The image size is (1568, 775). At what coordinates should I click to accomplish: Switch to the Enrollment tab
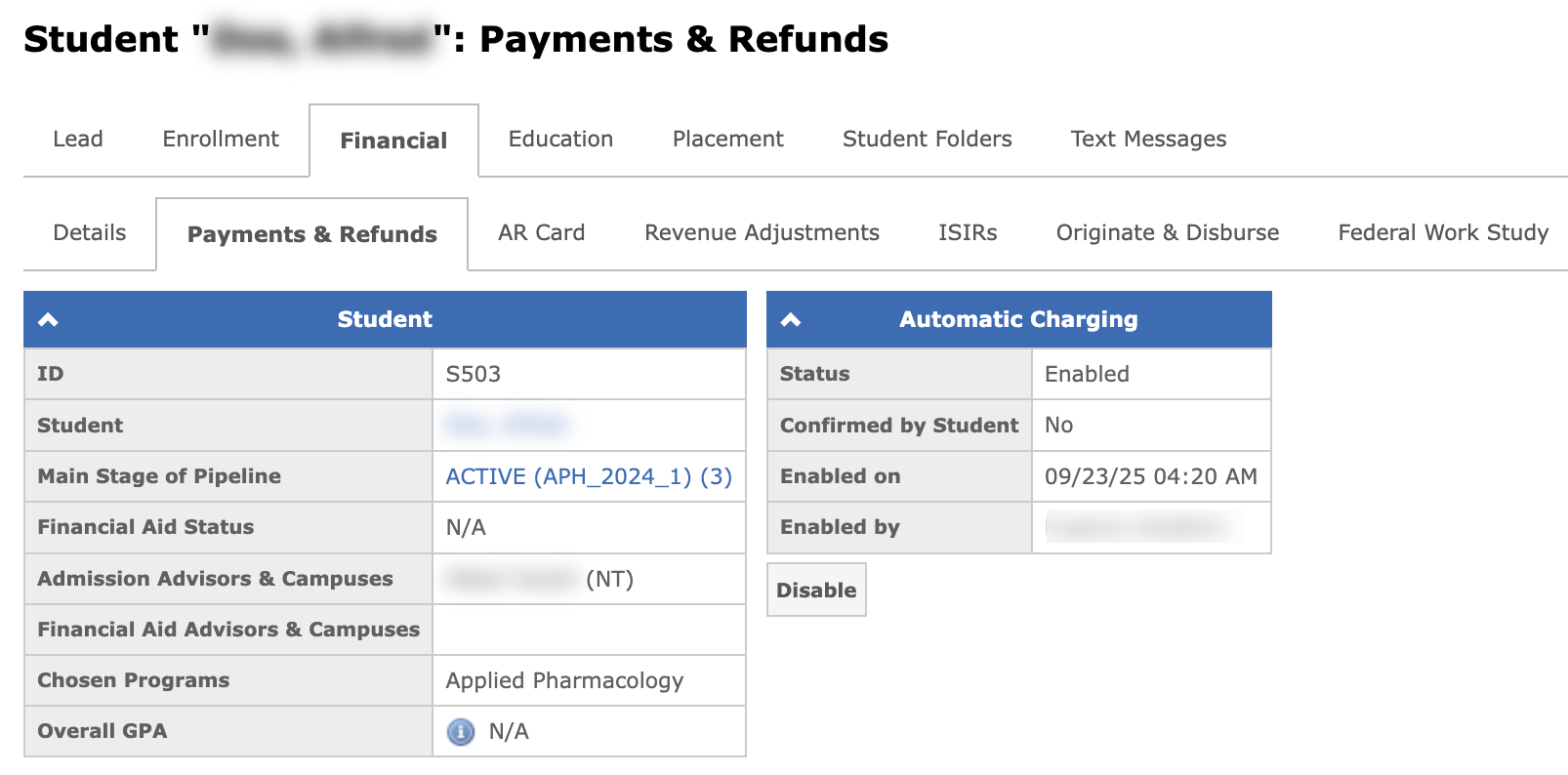point(221,139)
